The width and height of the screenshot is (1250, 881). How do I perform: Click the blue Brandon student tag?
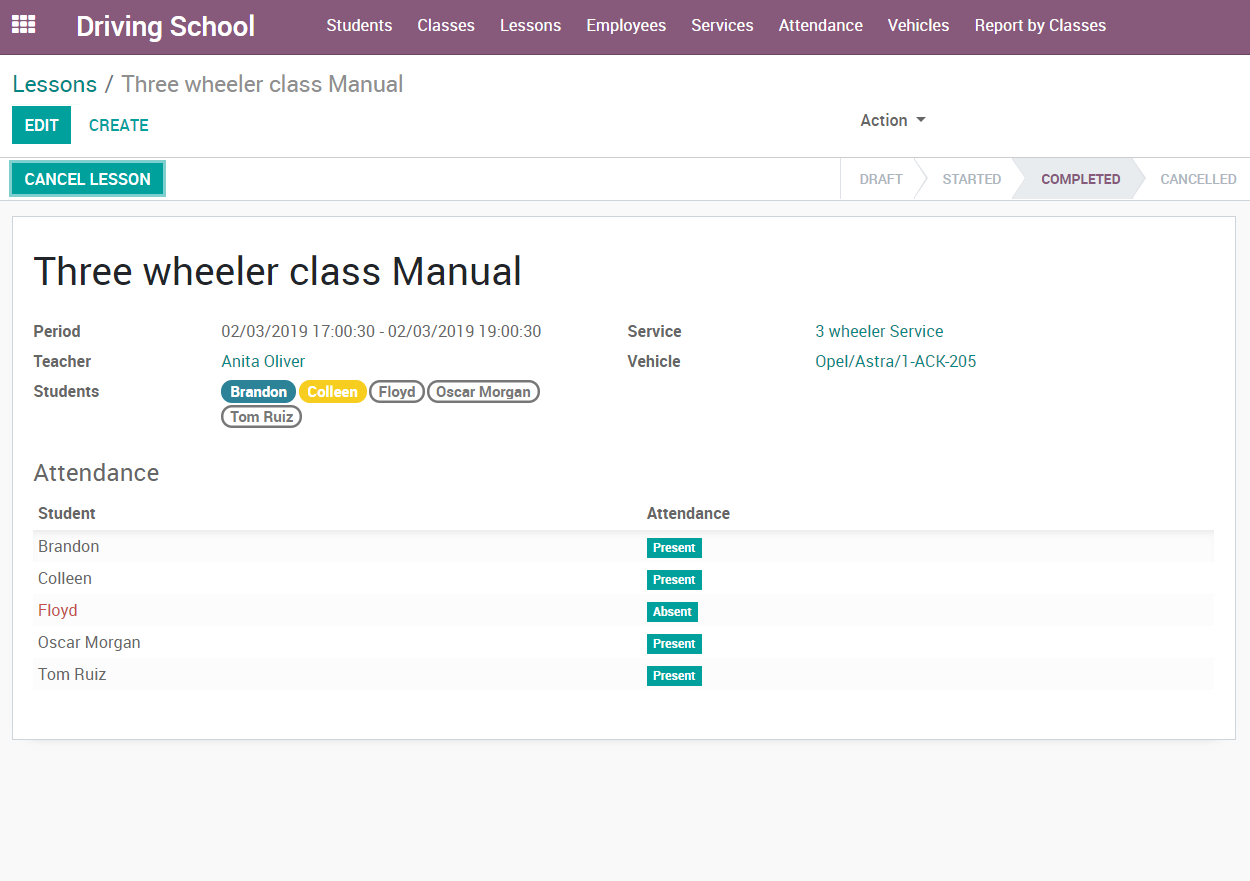pyautogui.click(x=258, y=392)
